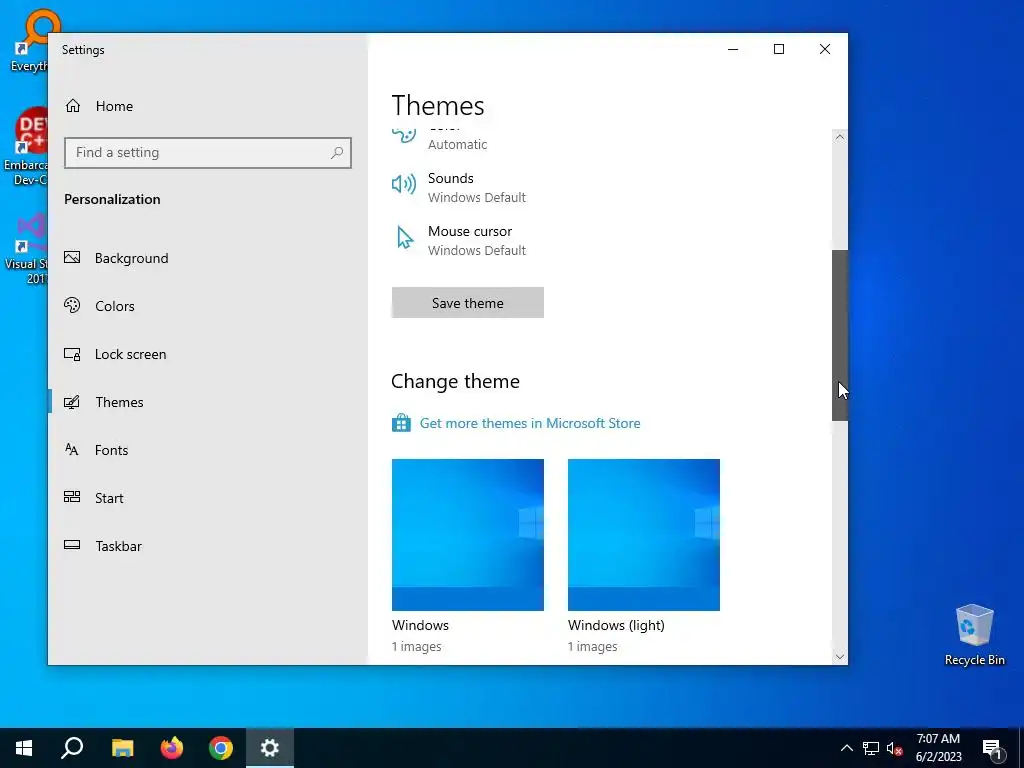
Task: Launch Firefox from taskbar
Action: 172,748
